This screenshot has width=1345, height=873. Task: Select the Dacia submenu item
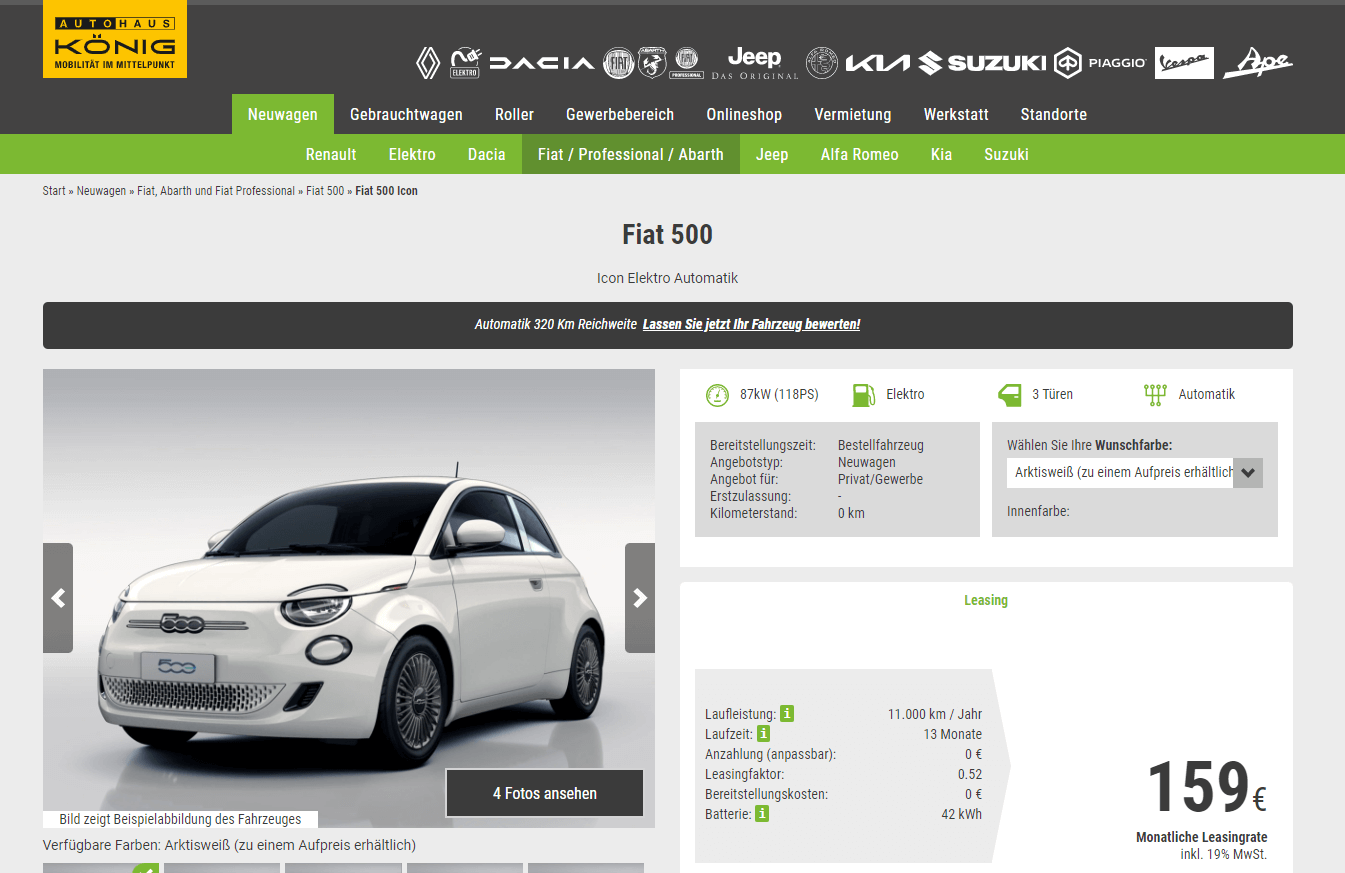click(x=487, y=154)
